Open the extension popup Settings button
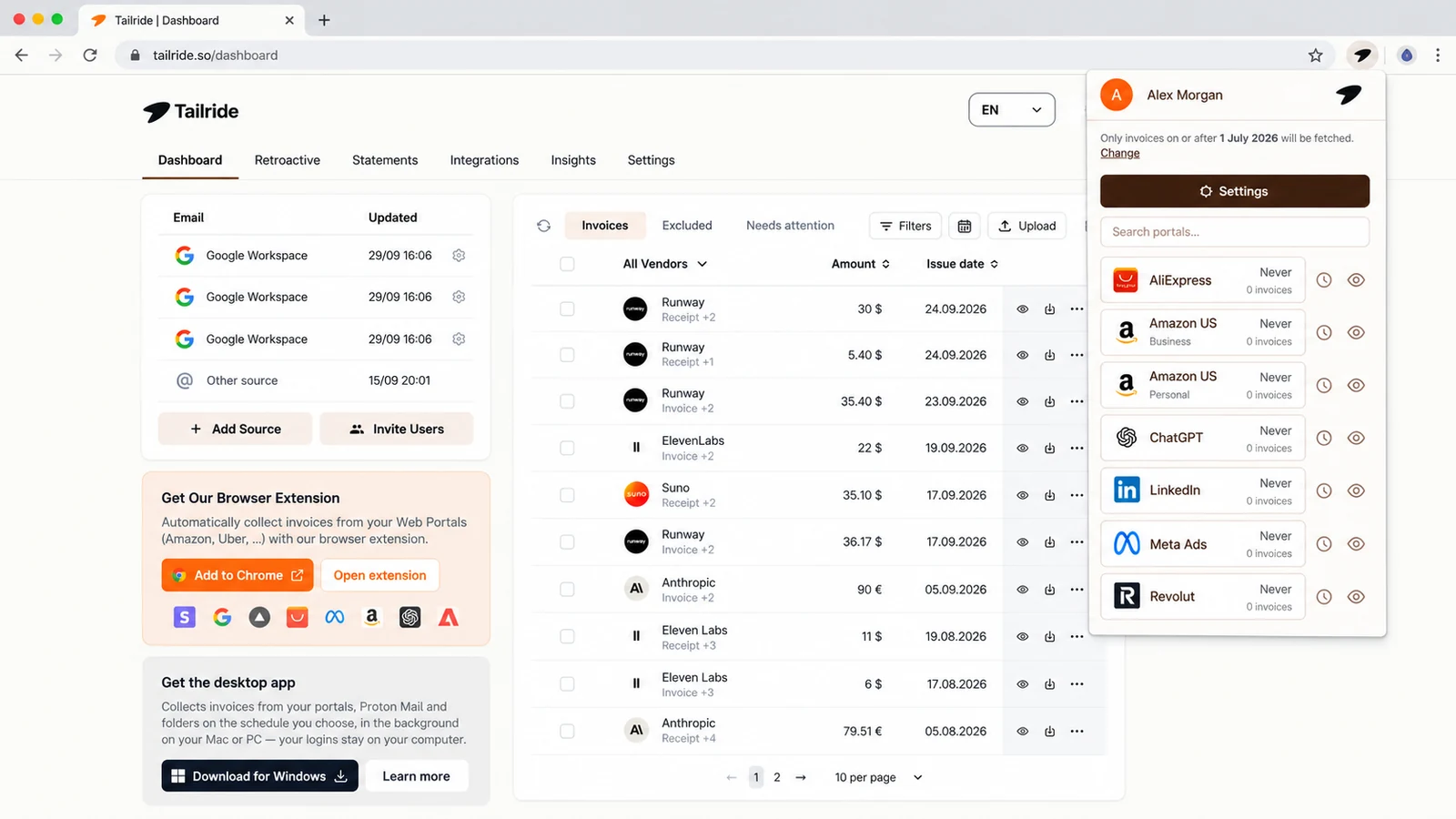This screenshot has width=1456, height=819. click(1235, 191)
